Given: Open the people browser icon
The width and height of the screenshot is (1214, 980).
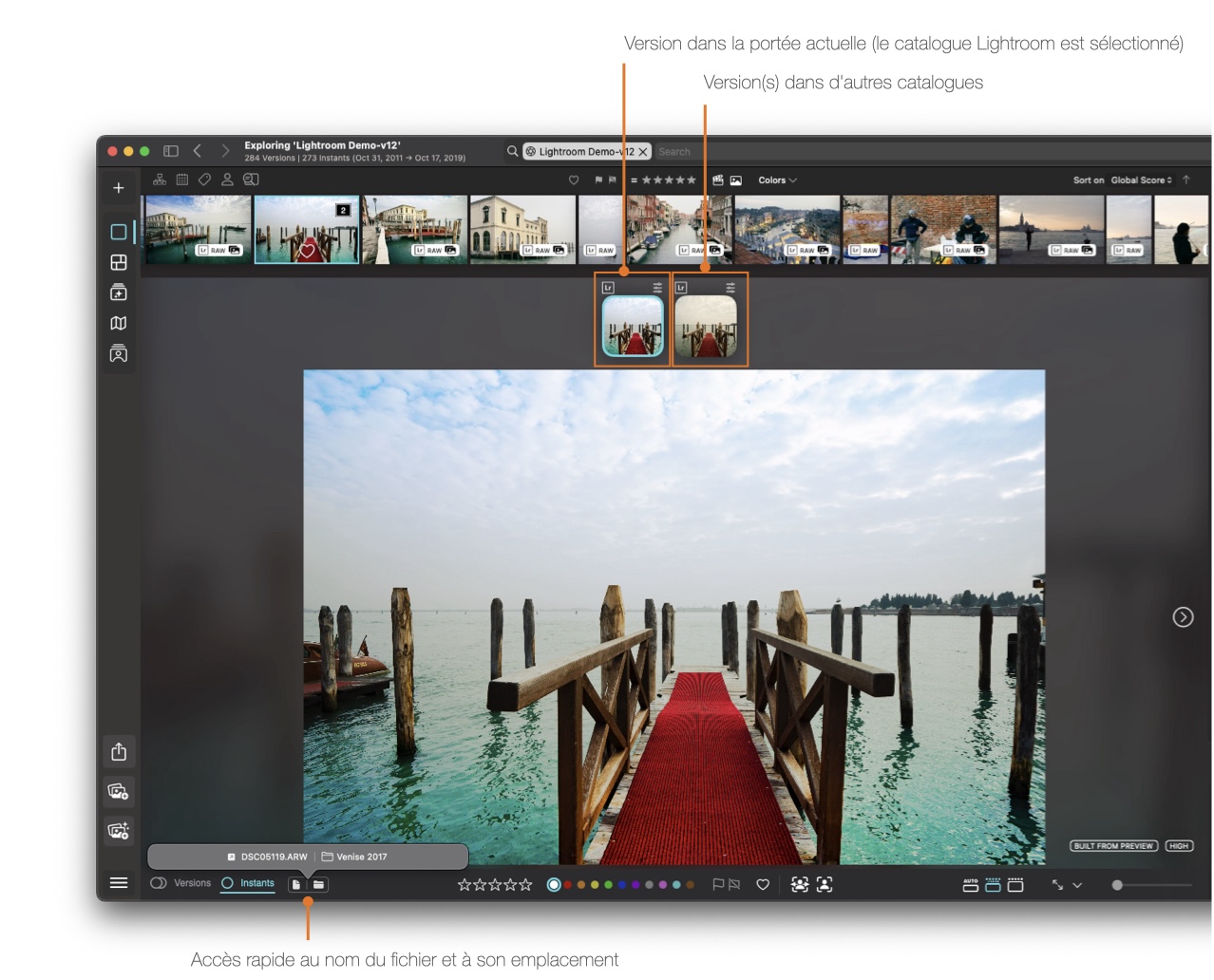Looking at the screenshot, I should tap(227, 179).
